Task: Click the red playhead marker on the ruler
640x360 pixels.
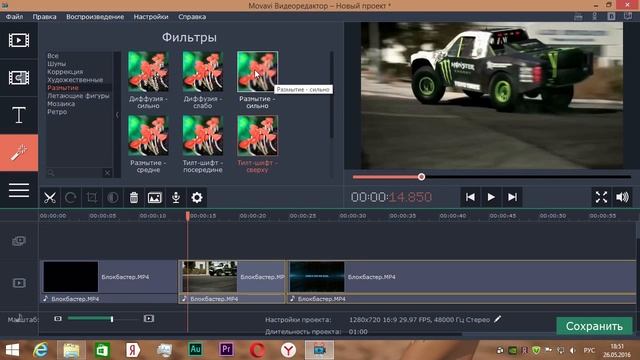Action: [188, 216]
